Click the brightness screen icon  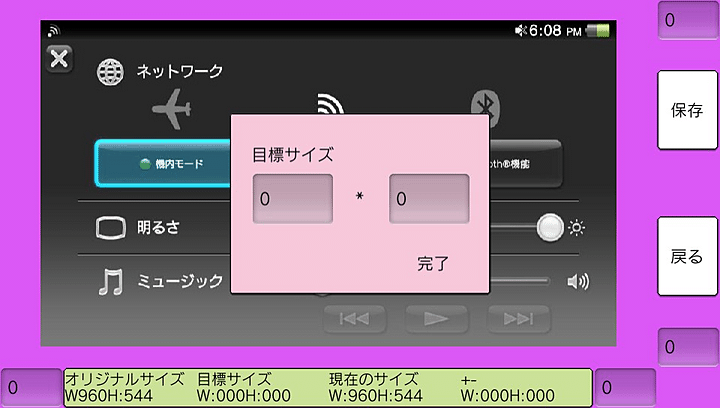pos(110,228)
